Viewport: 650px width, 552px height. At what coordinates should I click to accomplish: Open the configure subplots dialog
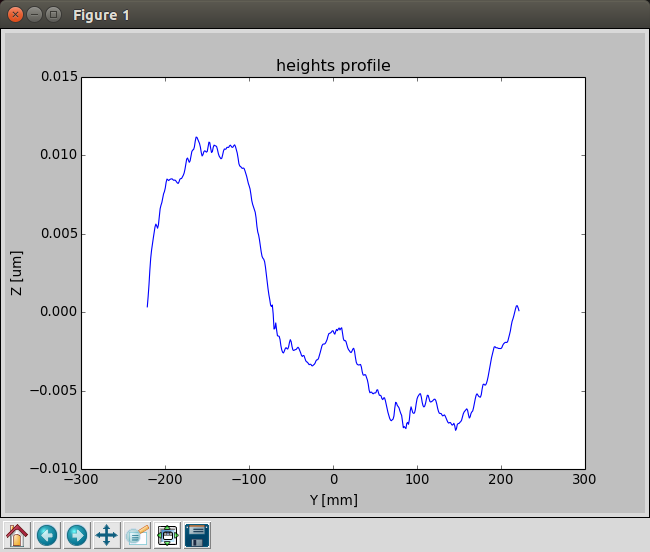[167, 535]
